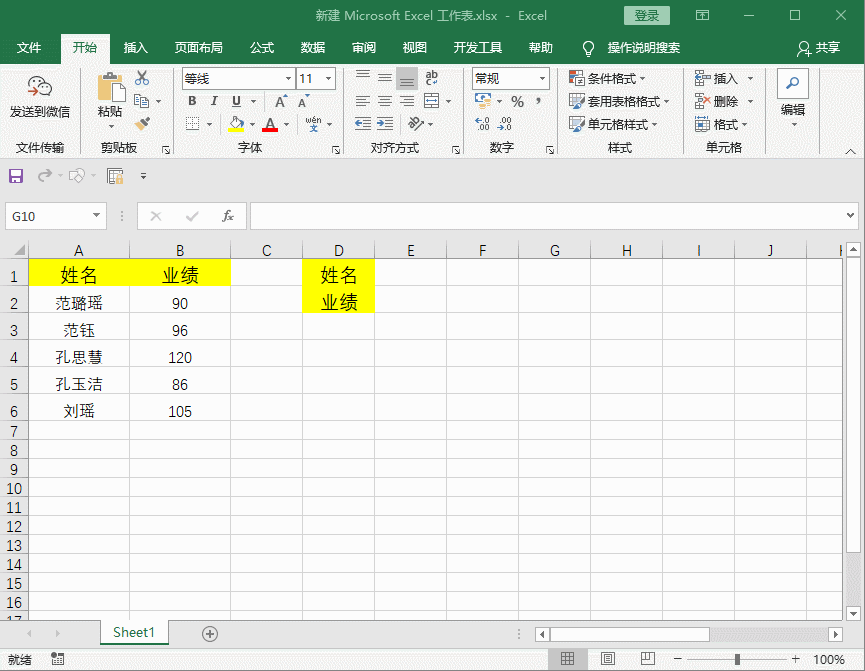
Task: Open the 文件 menu tab
Action: point(29,48)
